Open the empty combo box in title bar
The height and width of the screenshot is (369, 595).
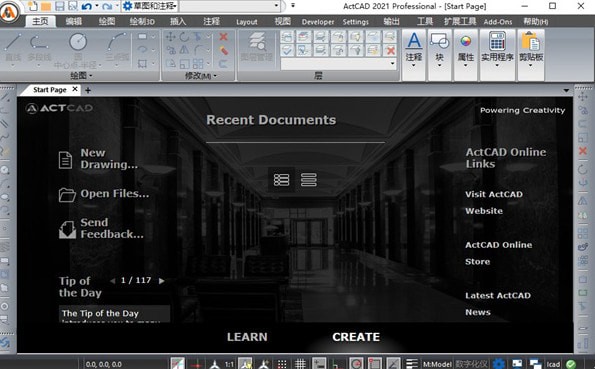click(230, 6)
